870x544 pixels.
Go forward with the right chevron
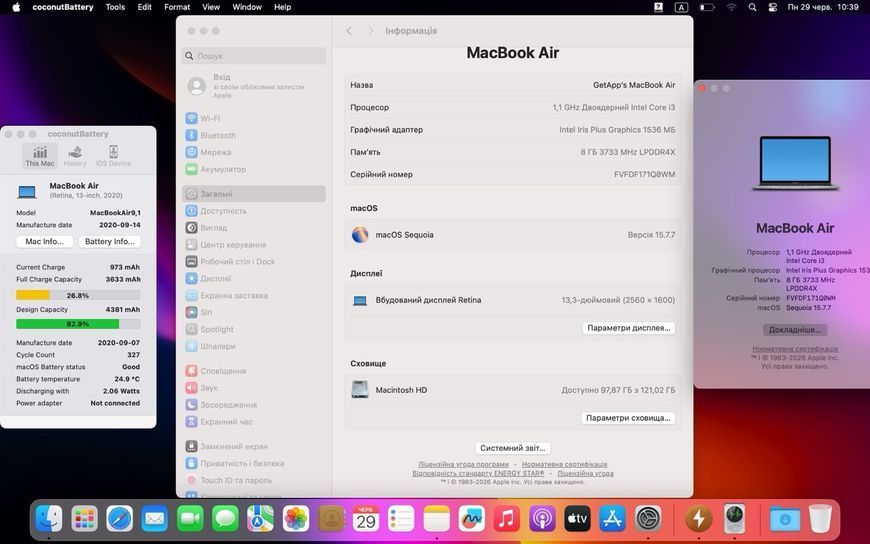click(371, 31)
